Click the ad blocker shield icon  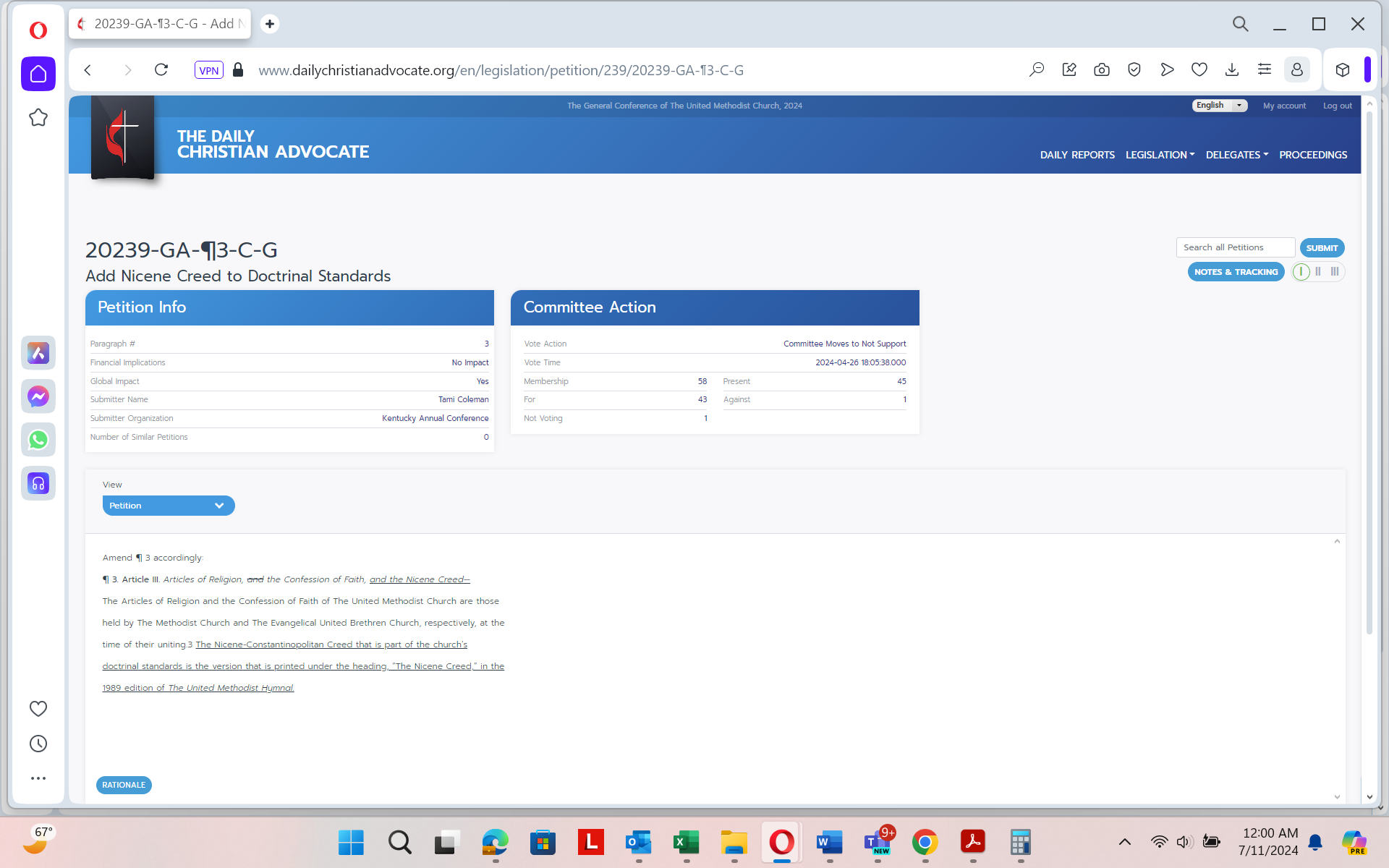click(x=1134, y=70)
